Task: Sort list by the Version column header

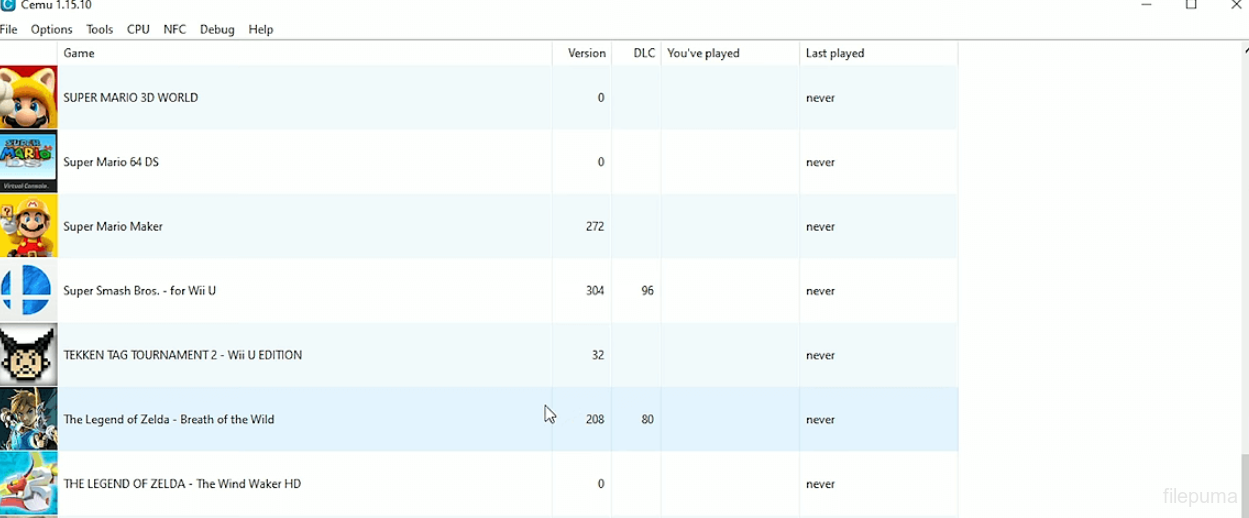Action: (x=581, y=53)
